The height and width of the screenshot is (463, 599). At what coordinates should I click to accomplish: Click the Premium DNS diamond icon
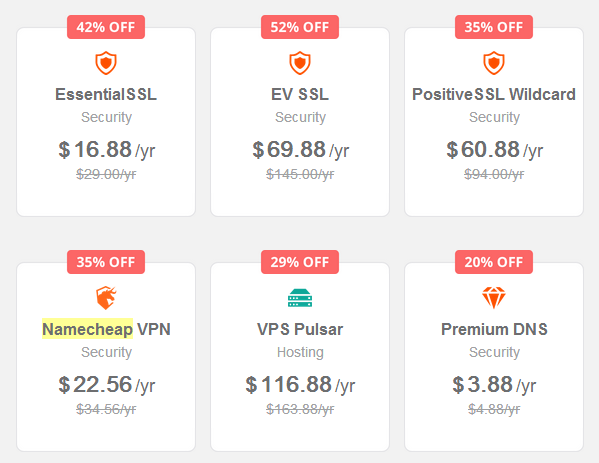[x=494, y=298]
